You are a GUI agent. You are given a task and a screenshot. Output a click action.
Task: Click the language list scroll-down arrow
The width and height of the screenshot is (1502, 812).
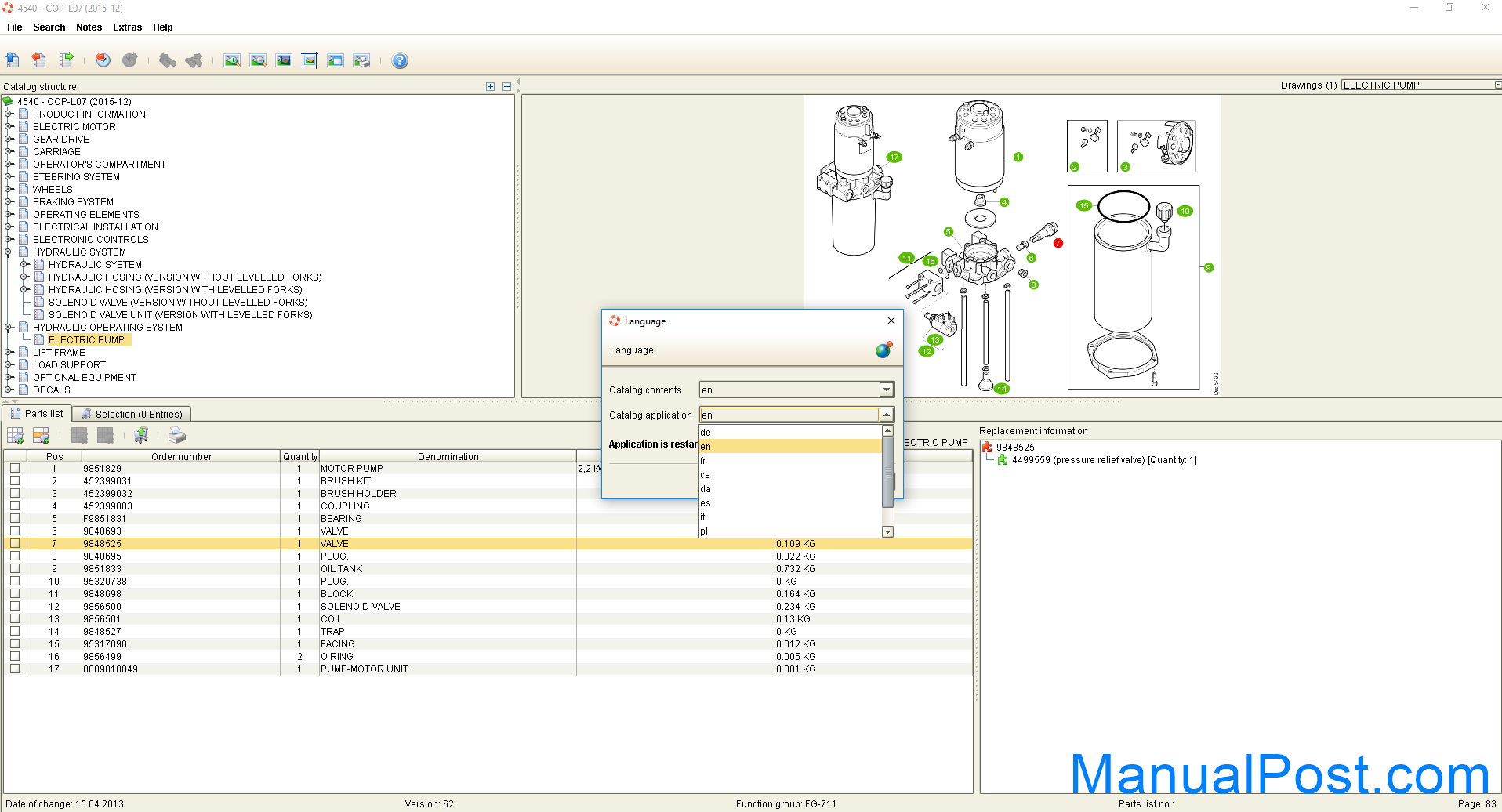tap(887, 531)
